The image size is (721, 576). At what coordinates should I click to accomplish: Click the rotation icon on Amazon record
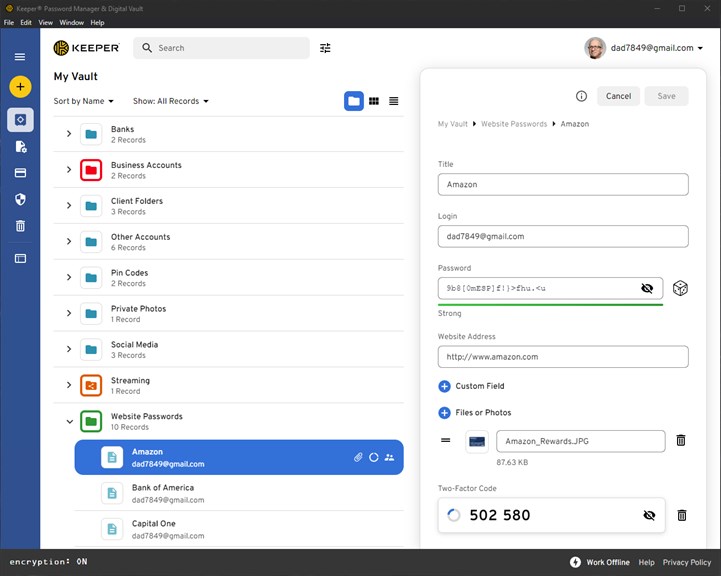pyautogui.click(x=374, y=457)
